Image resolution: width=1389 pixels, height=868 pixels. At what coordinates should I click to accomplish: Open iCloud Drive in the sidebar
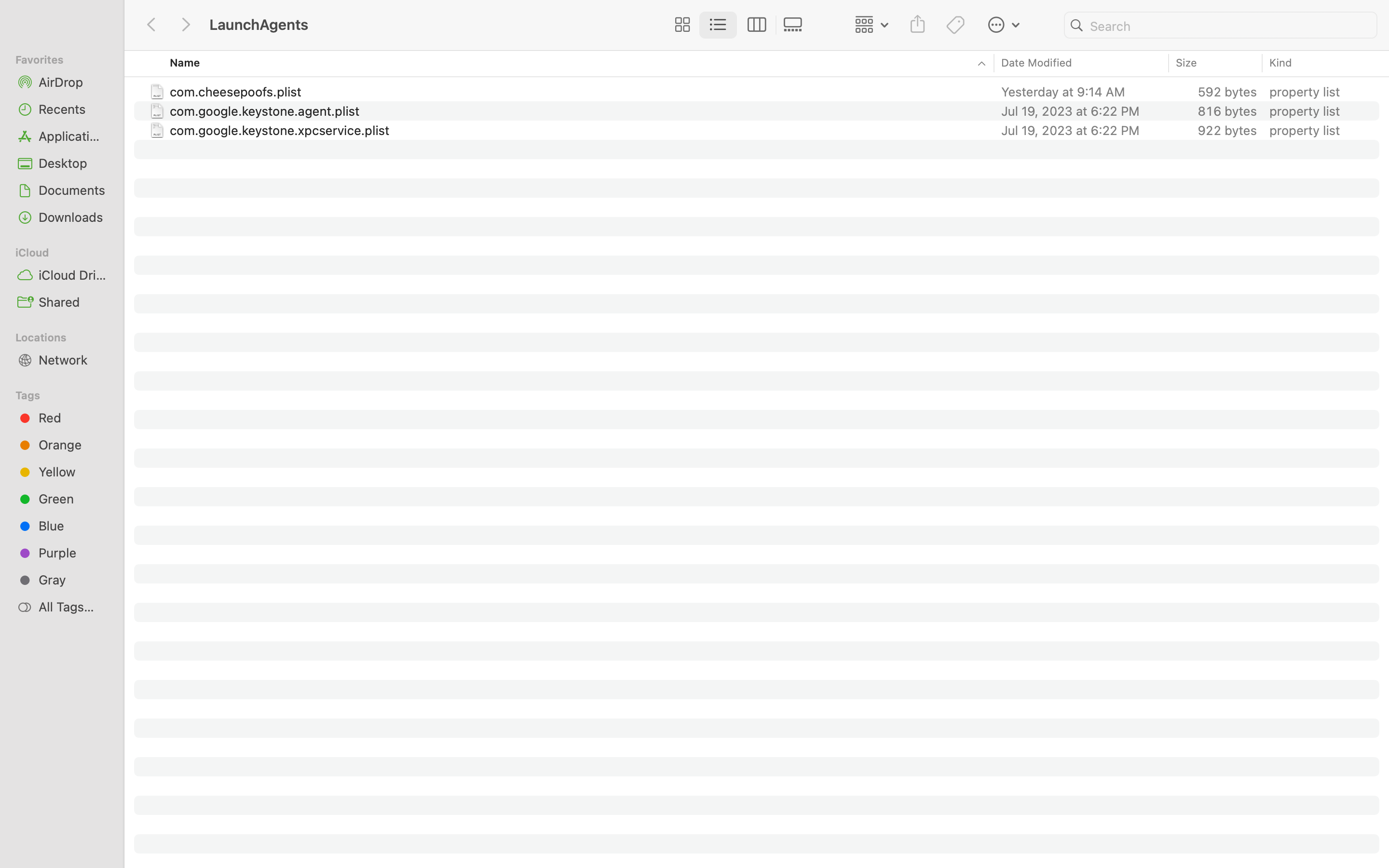(72, 275)
